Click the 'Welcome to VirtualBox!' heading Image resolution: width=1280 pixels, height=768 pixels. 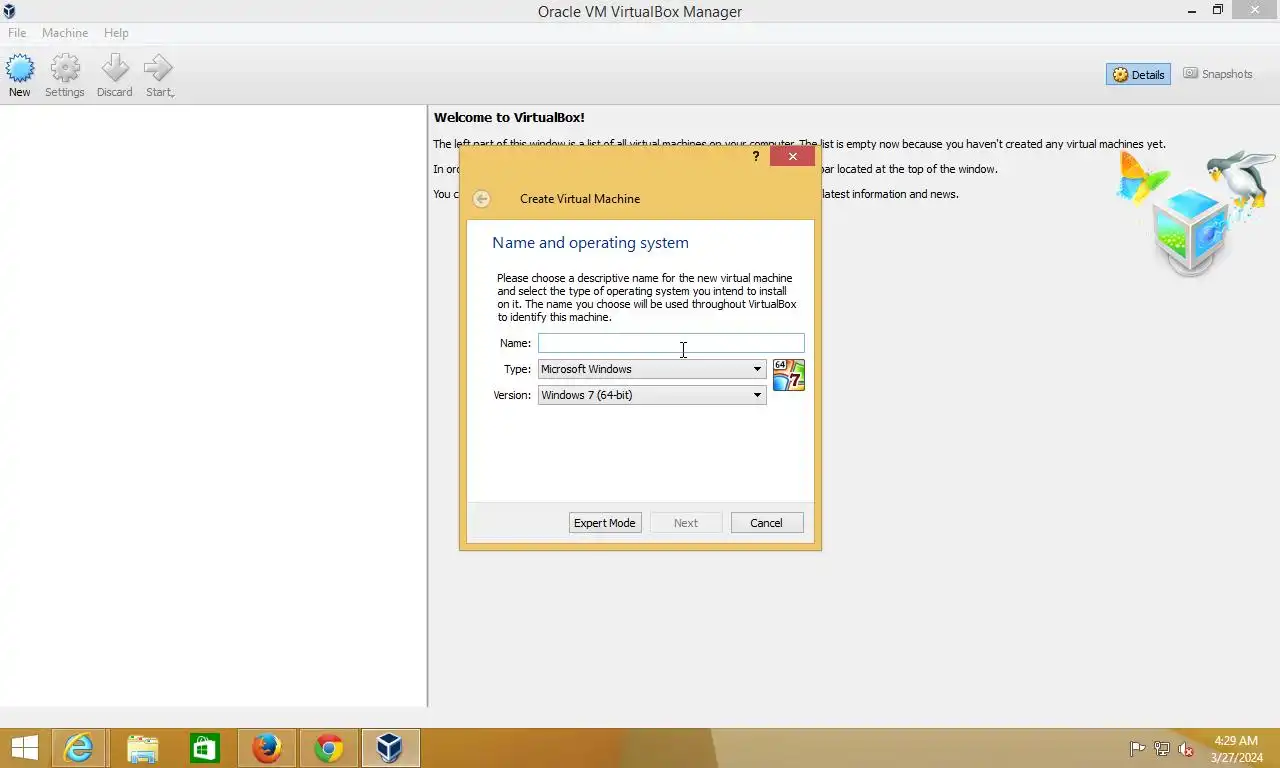click(509, 118)
